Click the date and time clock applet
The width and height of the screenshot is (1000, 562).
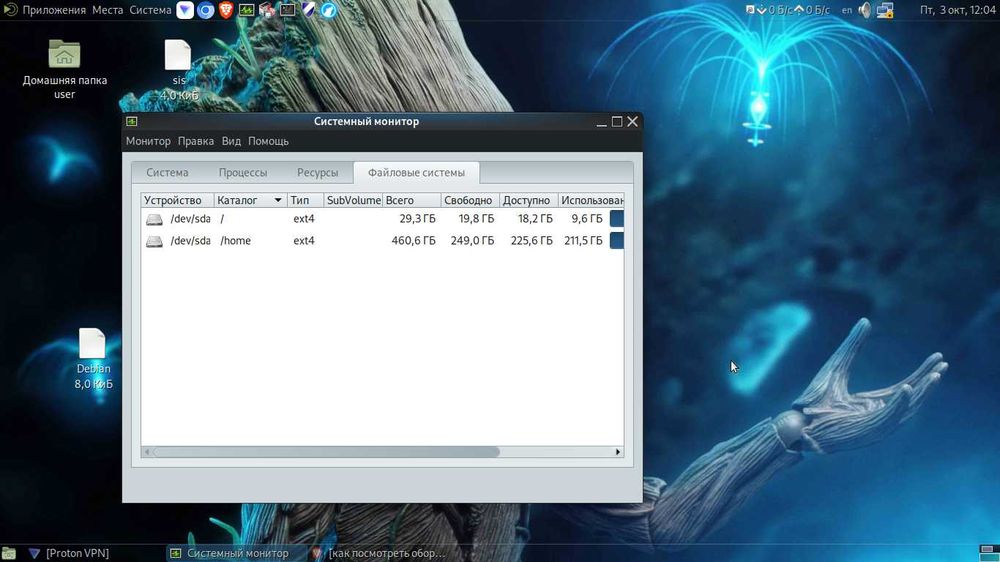coord(957,10)
